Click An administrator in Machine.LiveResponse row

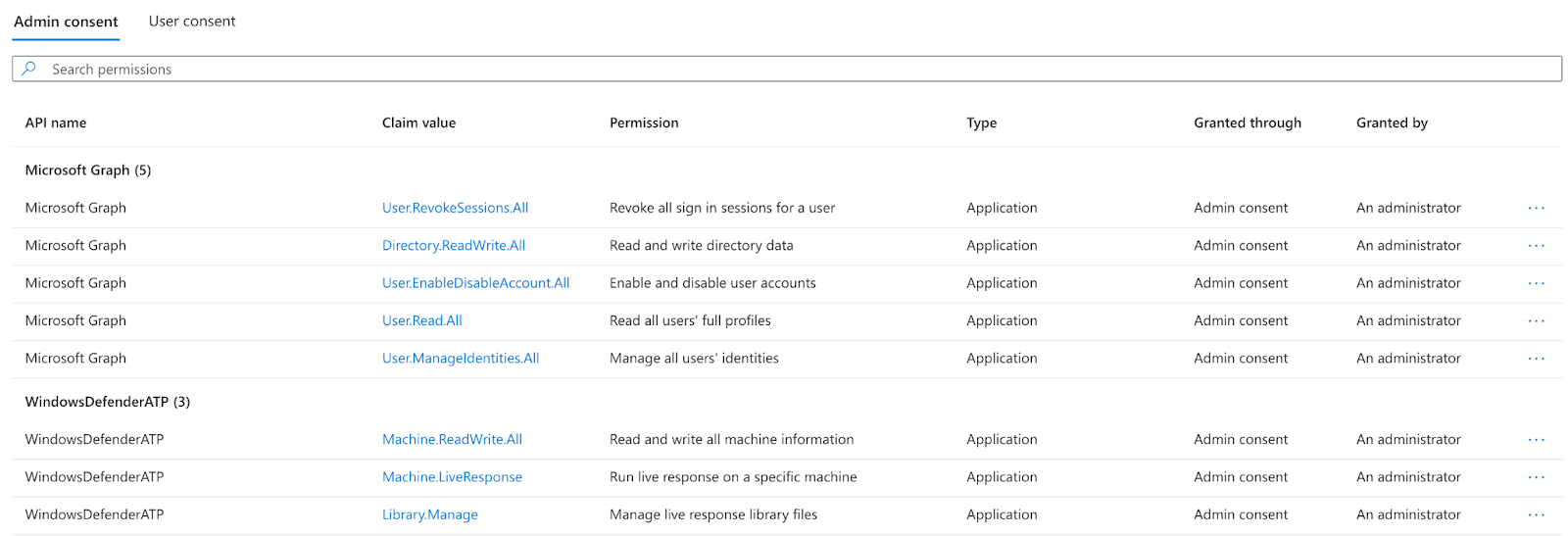1408,477
